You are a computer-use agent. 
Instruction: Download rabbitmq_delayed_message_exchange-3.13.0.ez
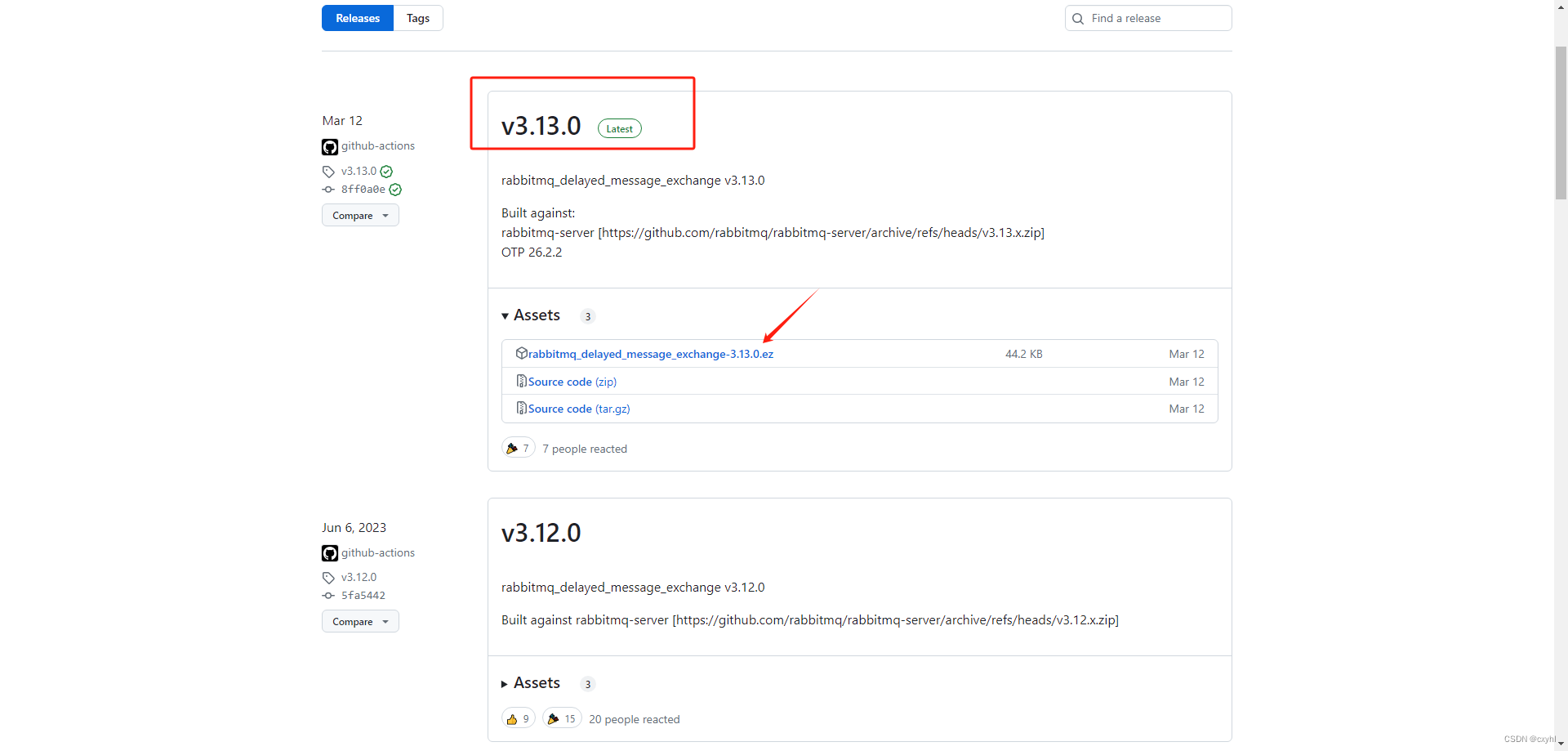click(x=651, y=354)
